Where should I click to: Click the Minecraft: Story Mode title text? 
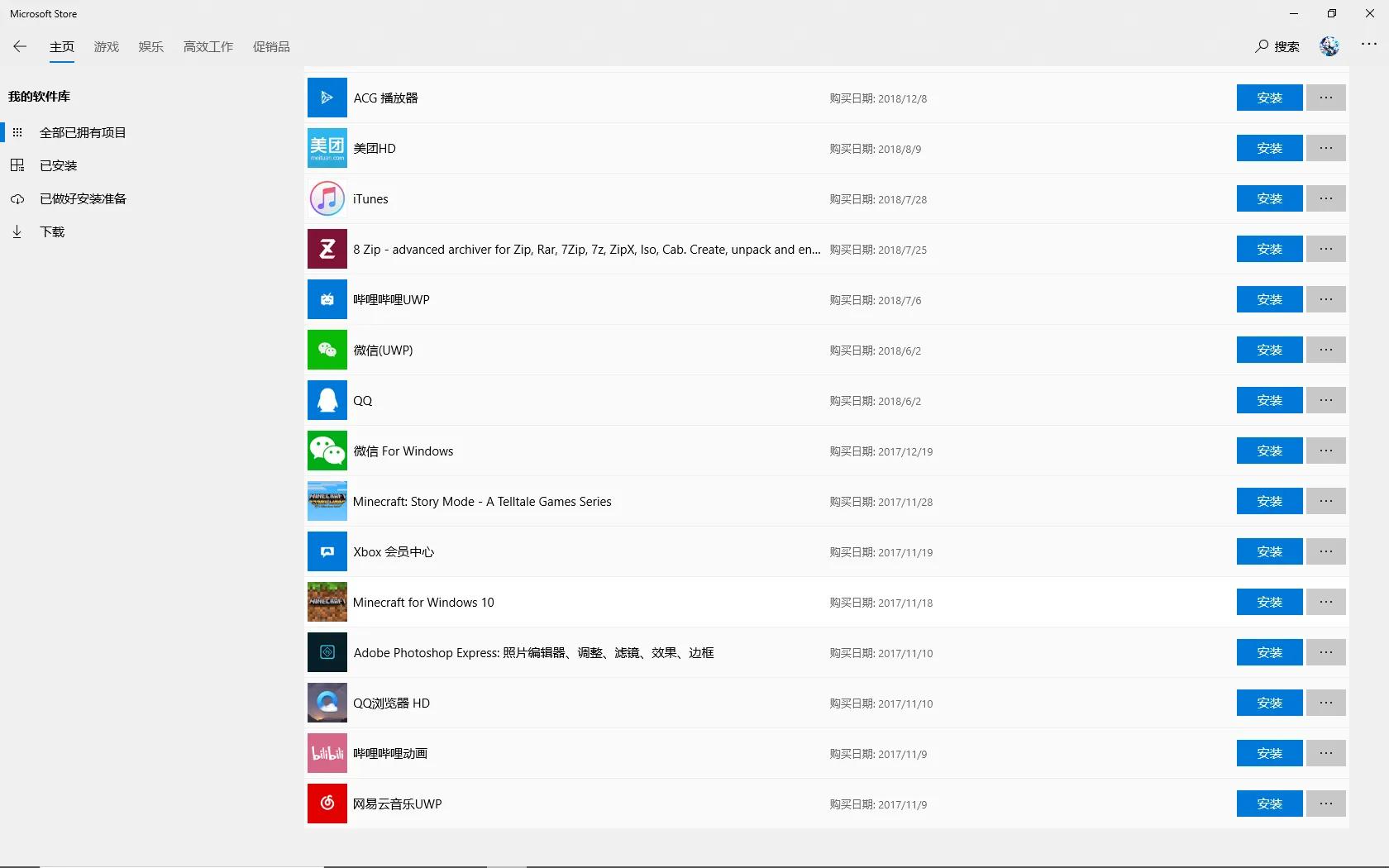(x=482, y=502)
